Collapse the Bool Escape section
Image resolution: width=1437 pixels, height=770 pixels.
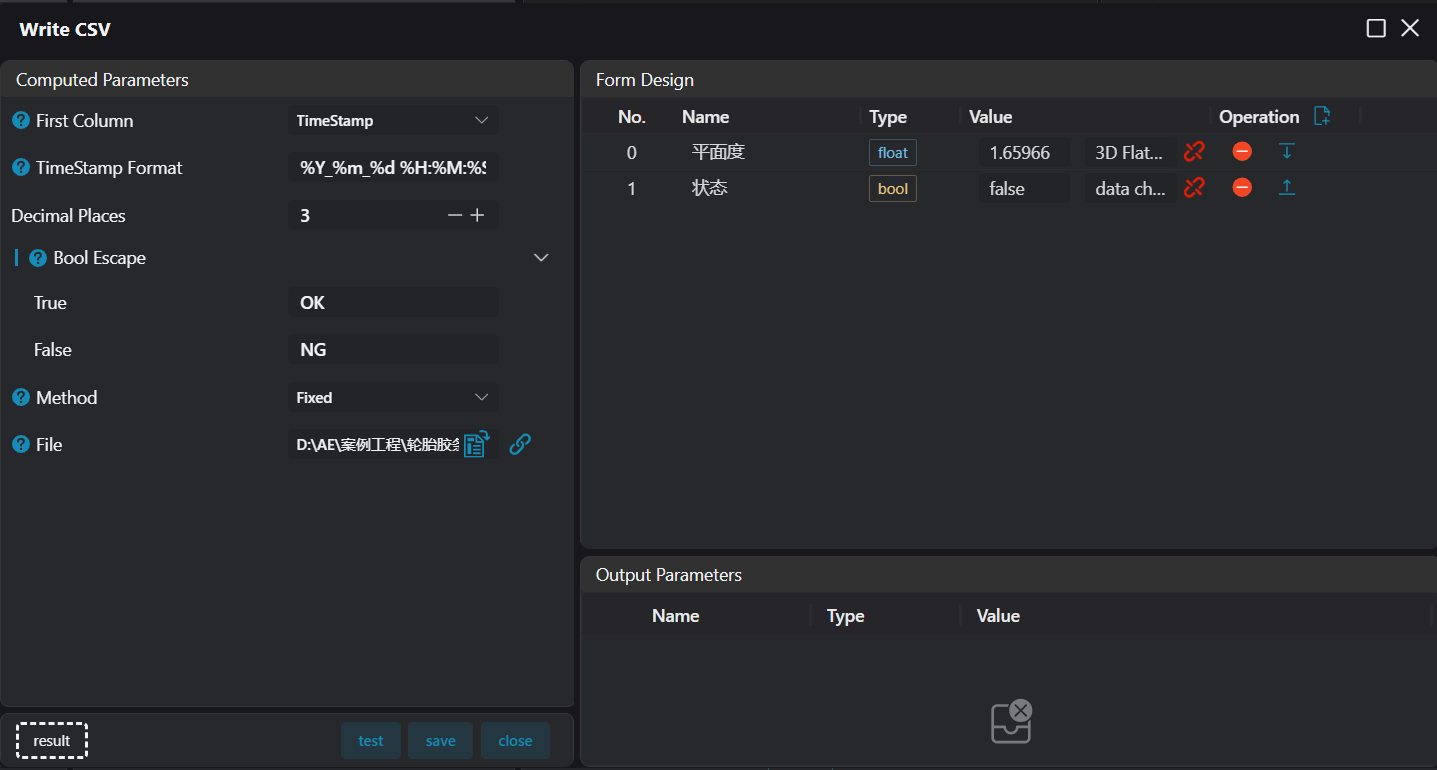point(541,258)
